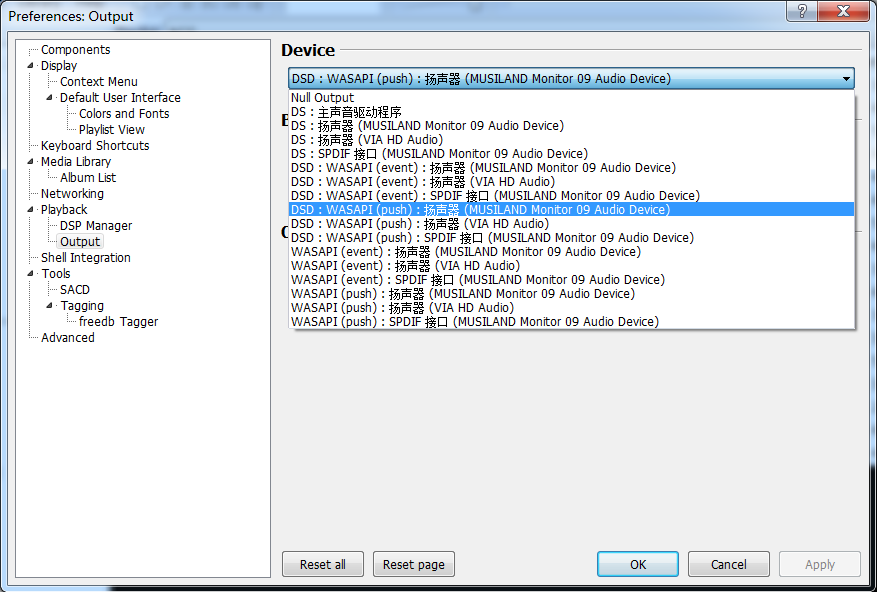Viewport: 877px width, 592px height.
Task: Open Advanced preferences page
Action: tap(68, 338)
